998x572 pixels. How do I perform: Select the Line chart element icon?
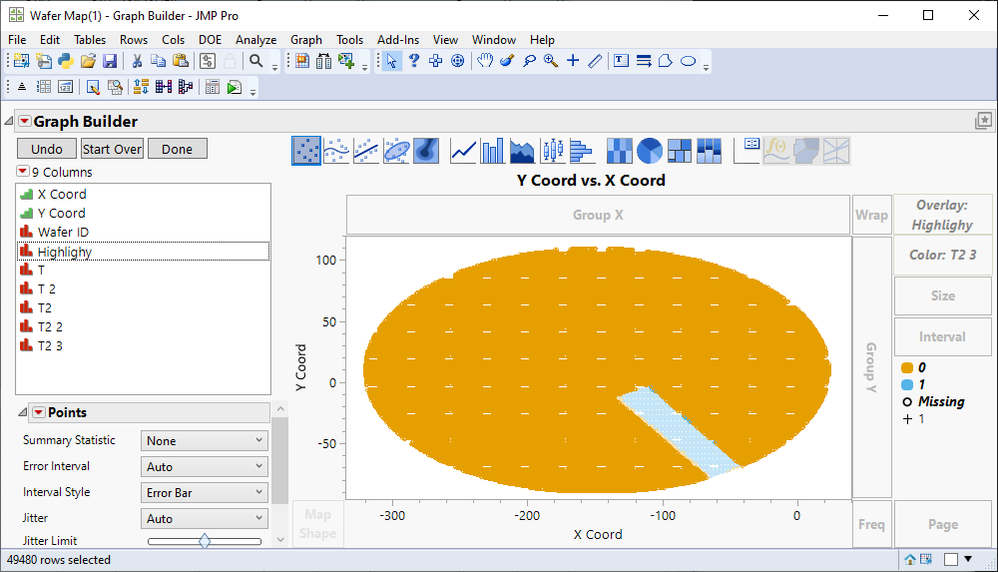(x=463, y=151)
